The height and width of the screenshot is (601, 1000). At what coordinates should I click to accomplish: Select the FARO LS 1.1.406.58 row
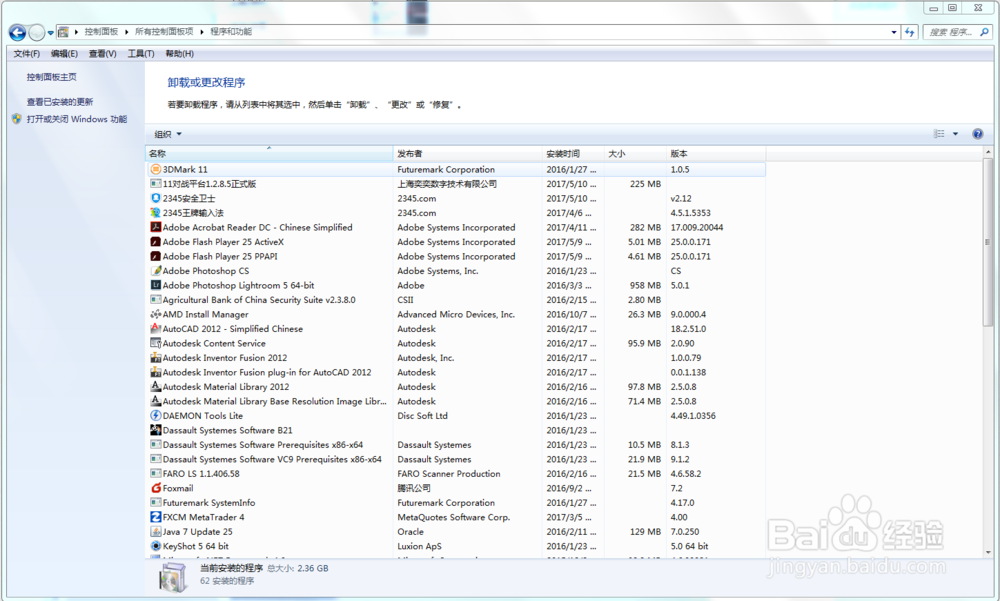[x=456, y=474]
